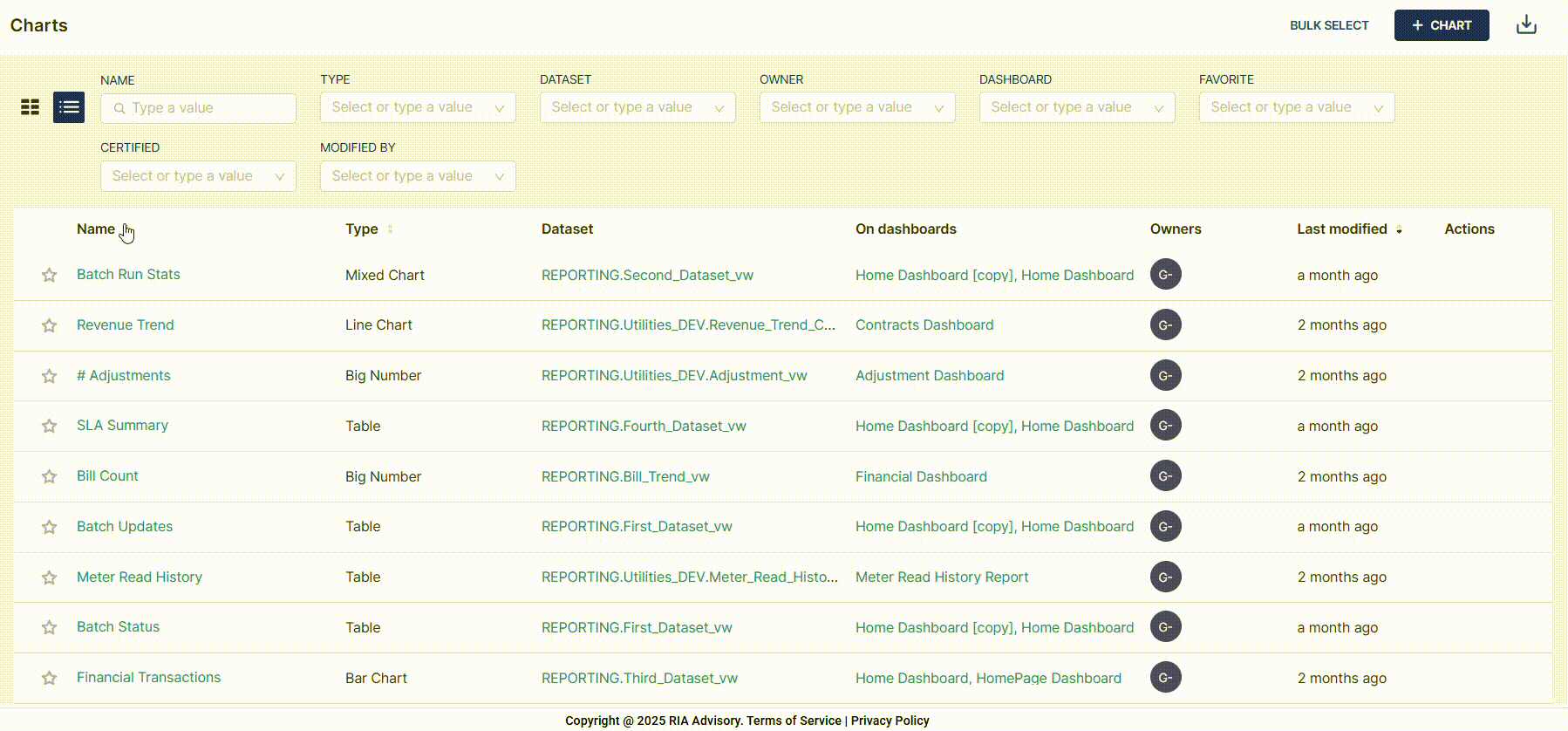Toggle favorite star for SLA Summary
This screenshot has height=731, width=1568.
click(x=50, y=427)
